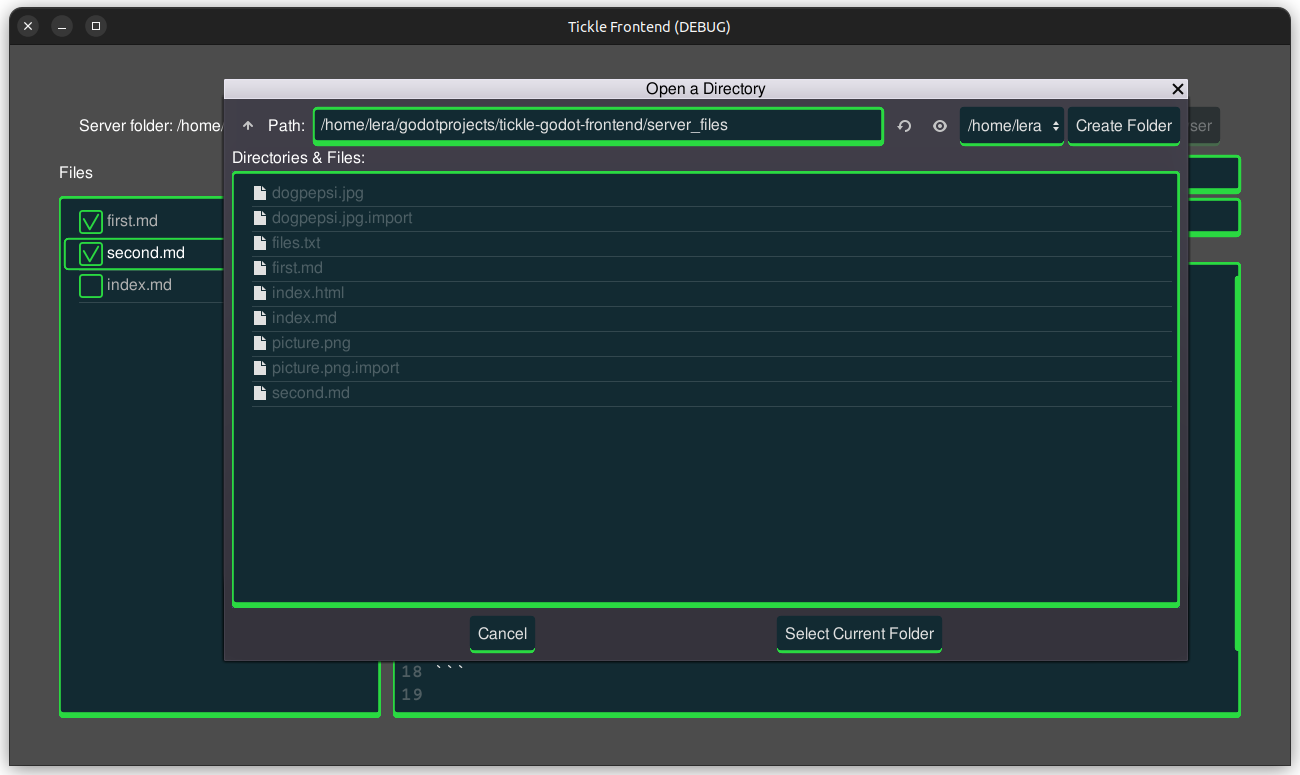Select second.md in the directory list
This screenshot has height=775, width=1300.
click(x=311, y=393)
